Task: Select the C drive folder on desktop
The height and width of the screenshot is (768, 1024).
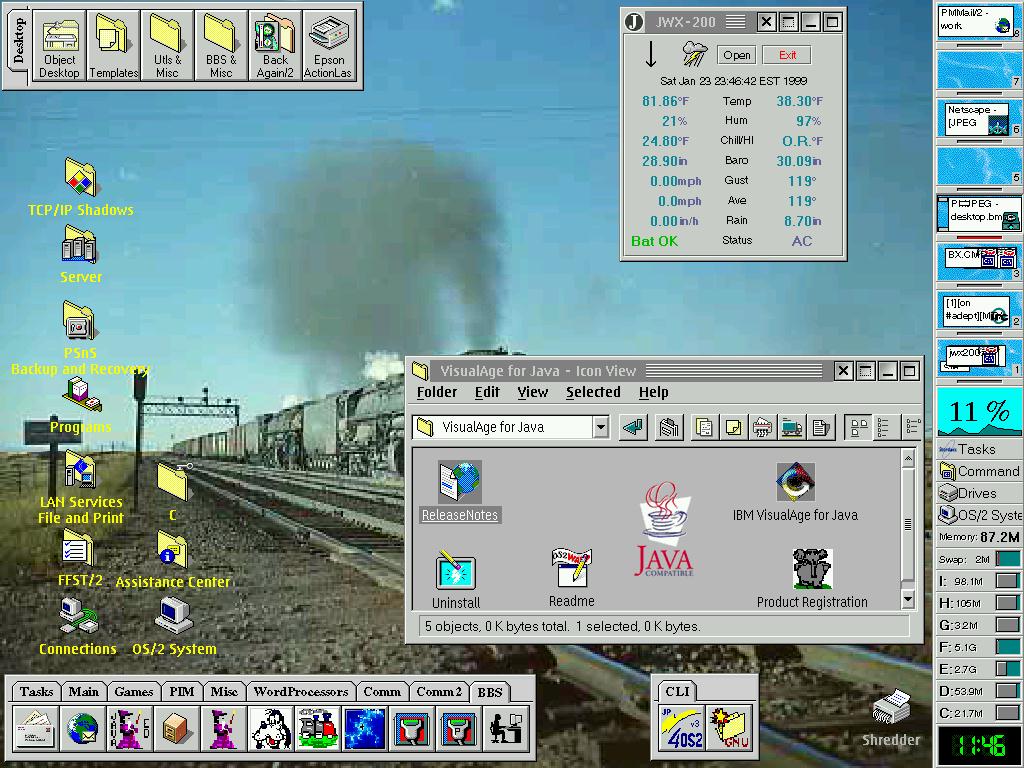Action: click(172, 491)
